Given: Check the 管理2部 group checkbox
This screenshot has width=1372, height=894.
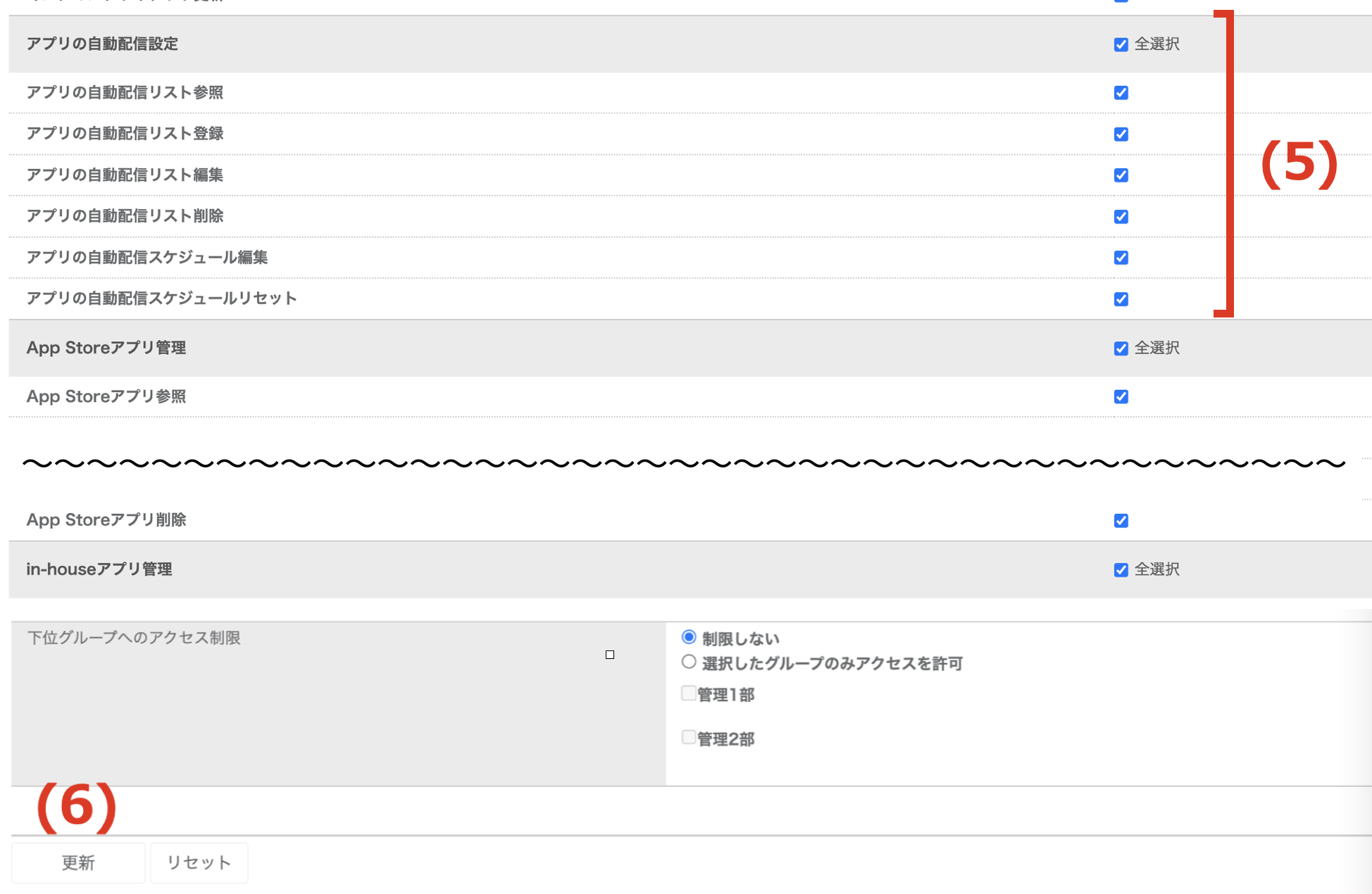Looking at the screenshot, I should click(x=689, y=737).
